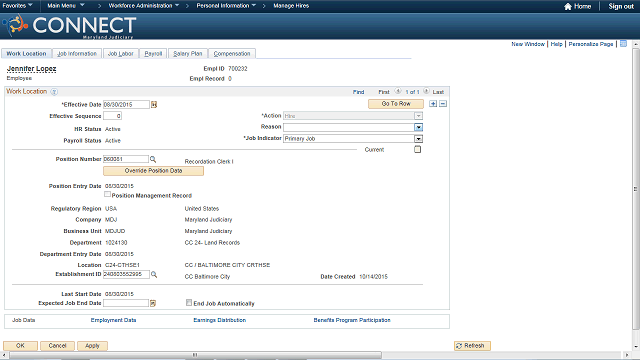
Task: Switch to Payroll tab
Action: pyautogui.click(x=153, y=53)
